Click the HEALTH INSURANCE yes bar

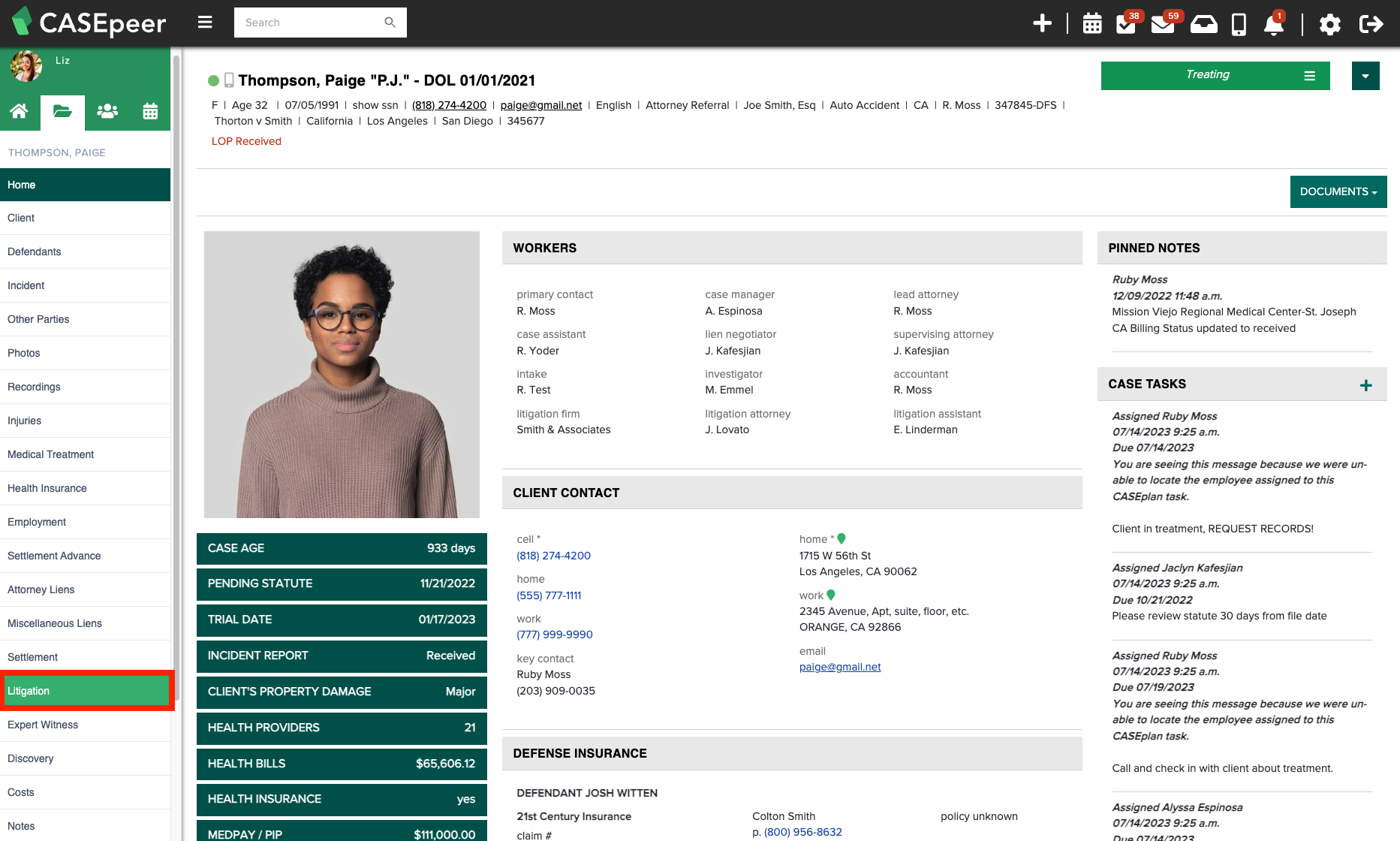point(342,799)
